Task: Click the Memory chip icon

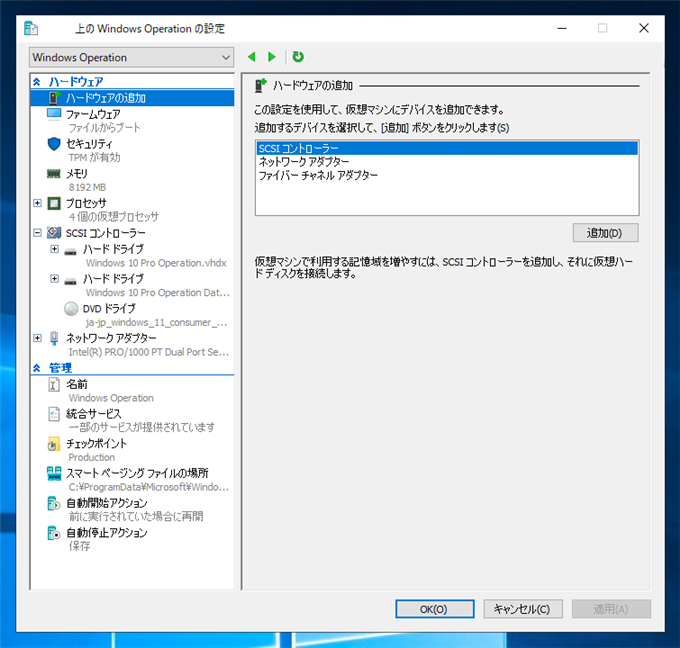Action: click(54, 173)
